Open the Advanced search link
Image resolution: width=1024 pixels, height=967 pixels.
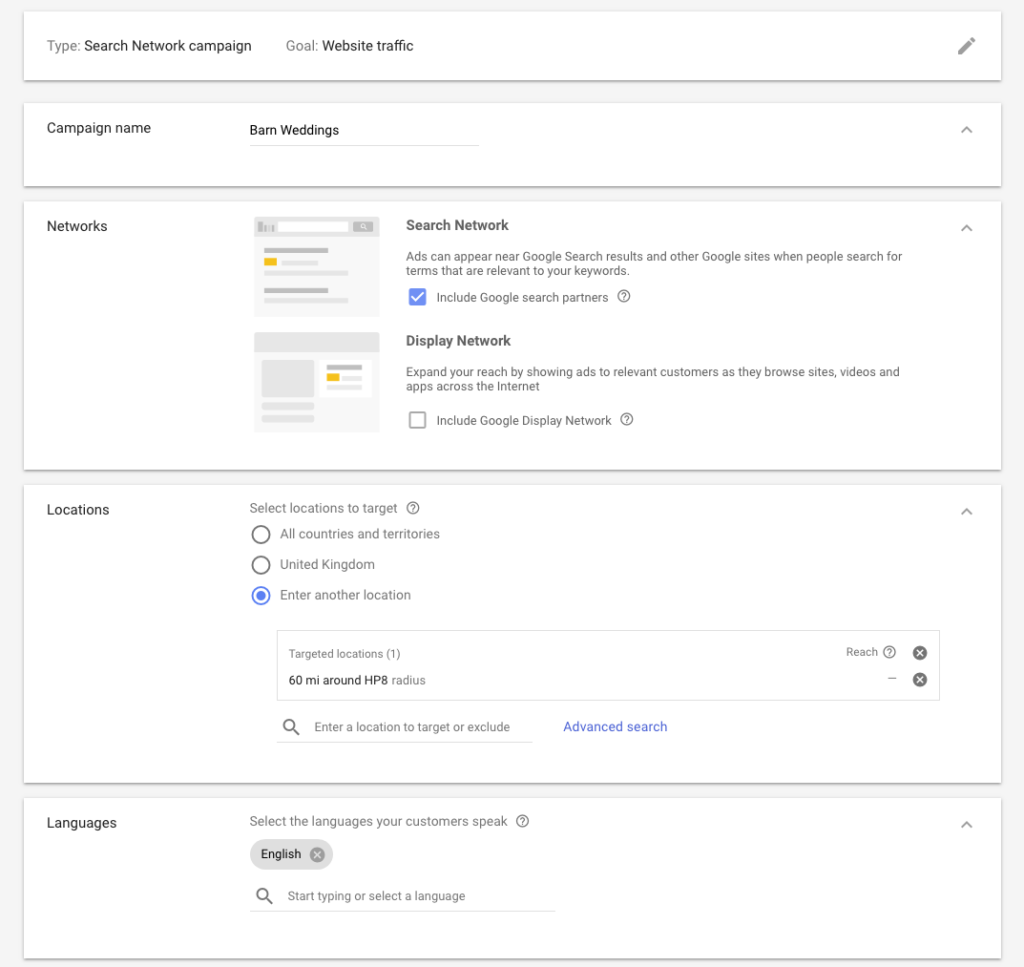[615, 727]
